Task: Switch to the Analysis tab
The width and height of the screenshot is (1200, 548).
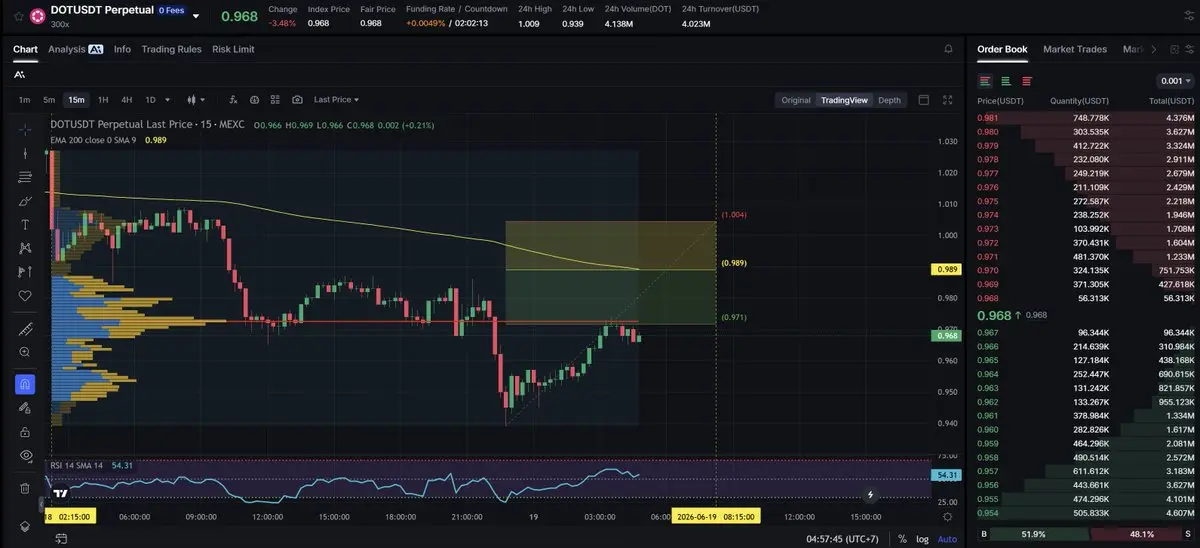Action: (x=76, y=49)
